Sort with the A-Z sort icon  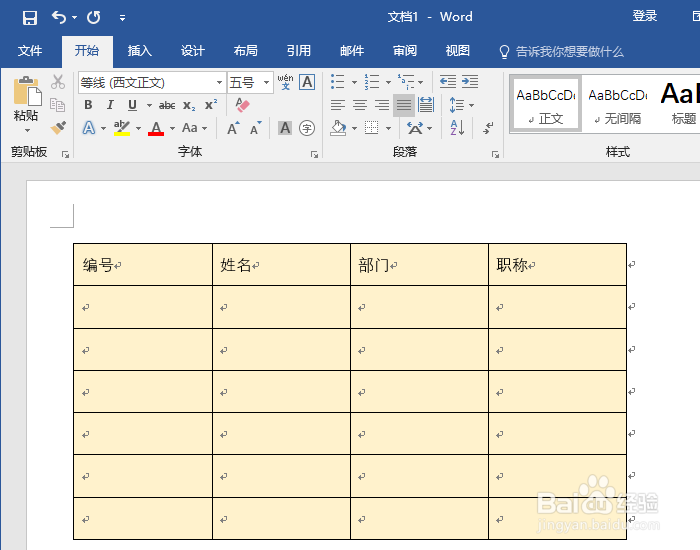(x=458, y=129)
